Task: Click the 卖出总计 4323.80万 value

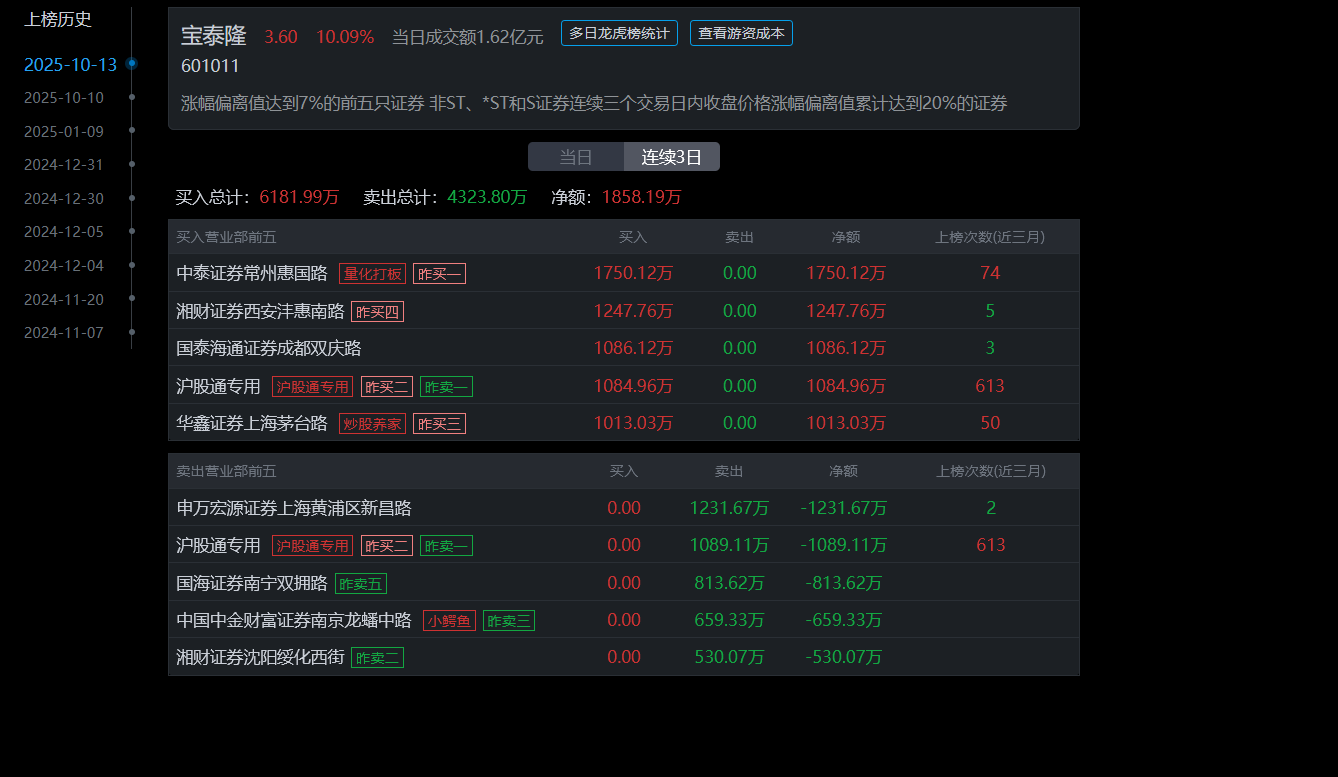Action: (x=487, y=197)
